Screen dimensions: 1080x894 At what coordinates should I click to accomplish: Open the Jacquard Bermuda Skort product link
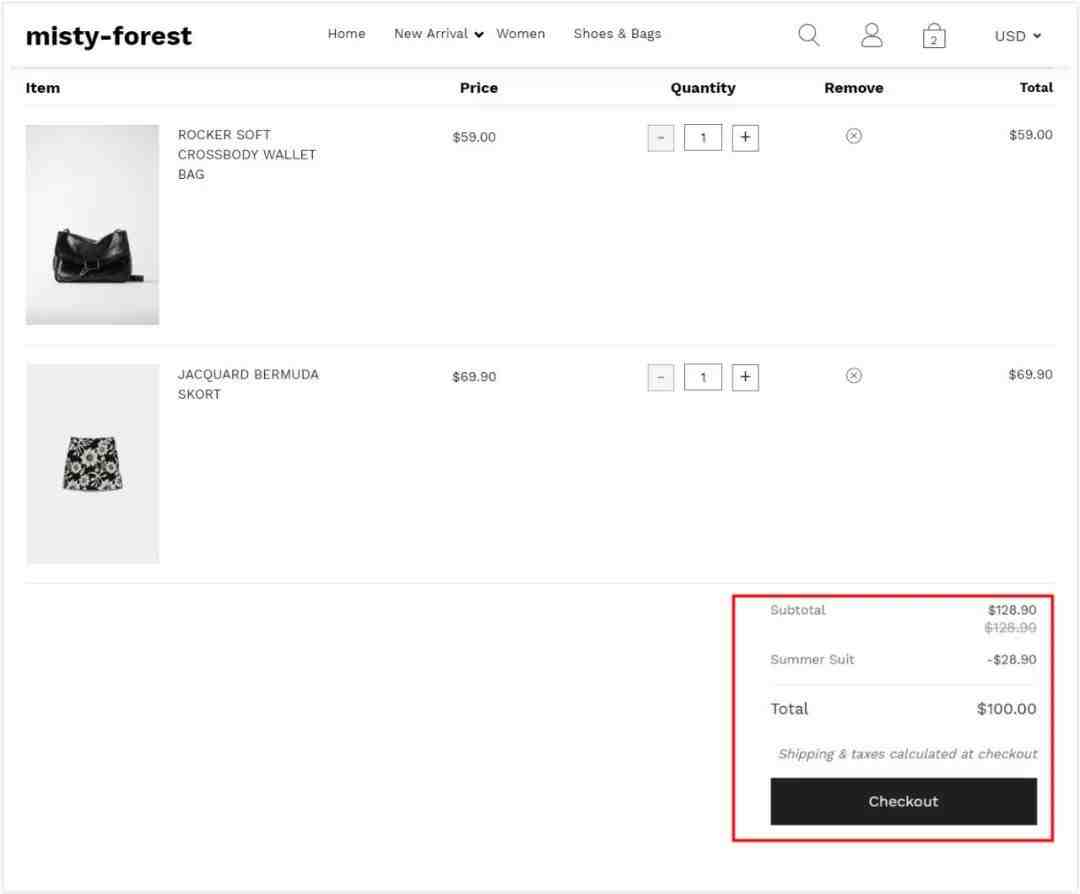(248, 384)
